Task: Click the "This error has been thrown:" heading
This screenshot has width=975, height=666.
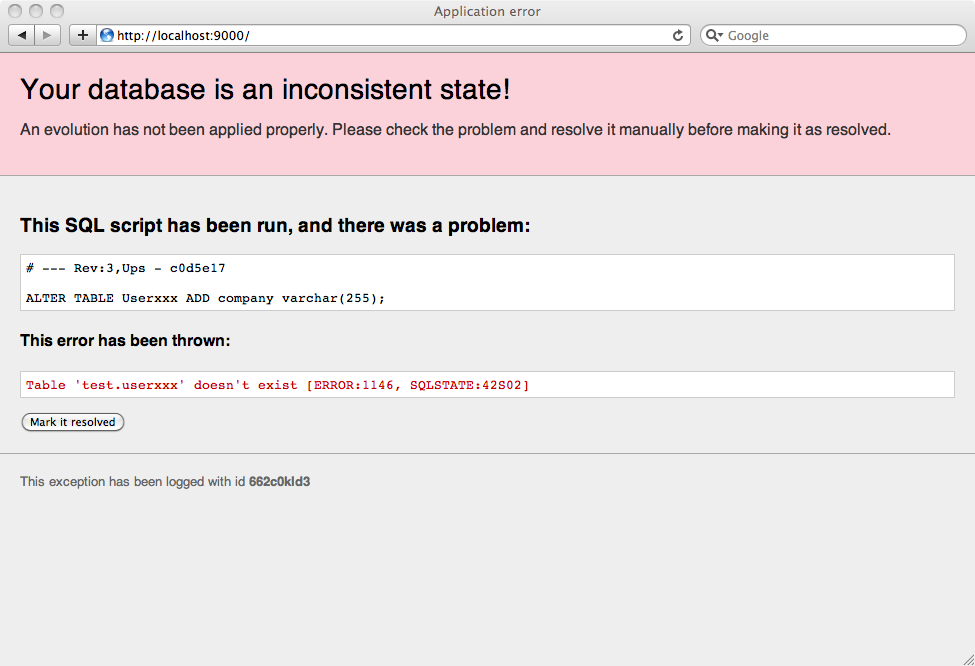Action: pyautogui.click(x=125, y=341)
